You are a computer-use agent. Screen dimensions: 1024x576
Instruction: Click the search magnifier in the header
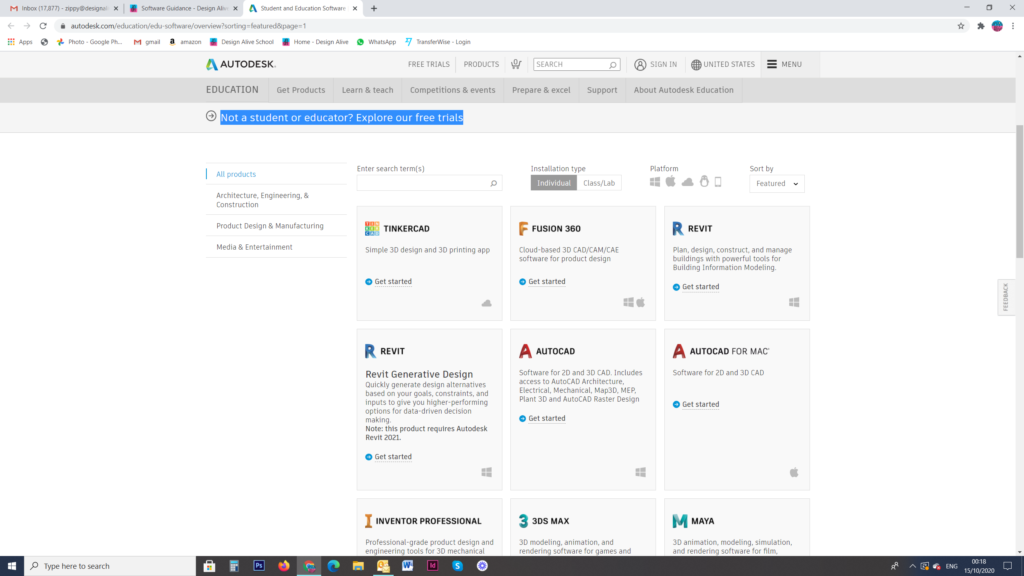point(613,65)
